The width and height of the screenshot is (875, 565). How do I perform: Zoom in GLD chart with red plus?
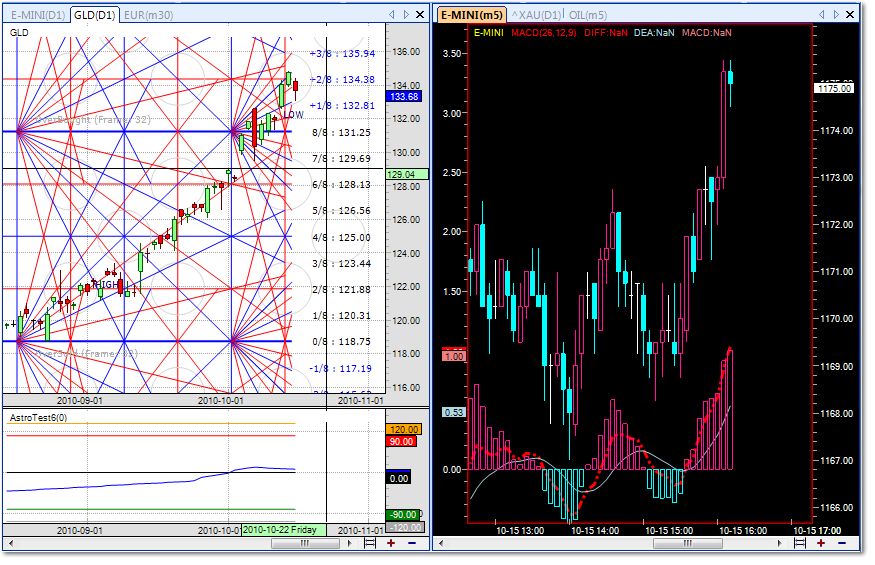pos(391,543)
